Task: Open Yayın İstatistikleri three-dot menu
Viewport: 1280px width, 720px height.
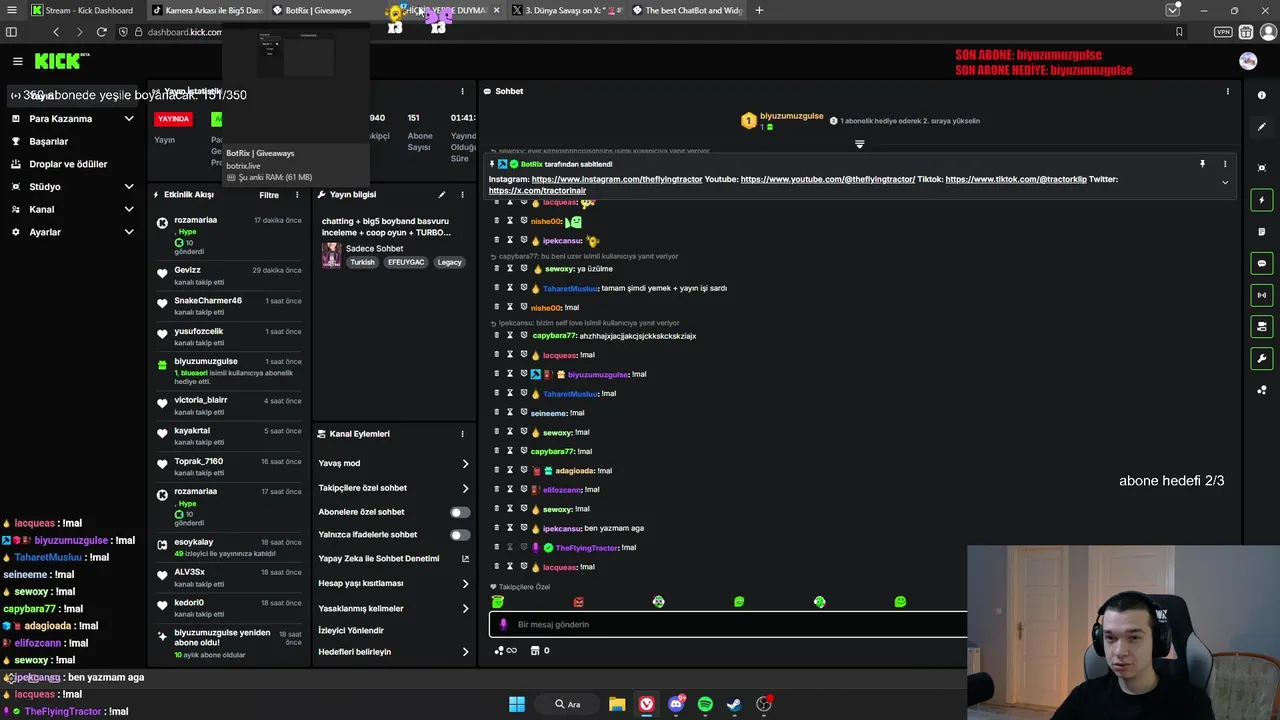Action: 462,91
